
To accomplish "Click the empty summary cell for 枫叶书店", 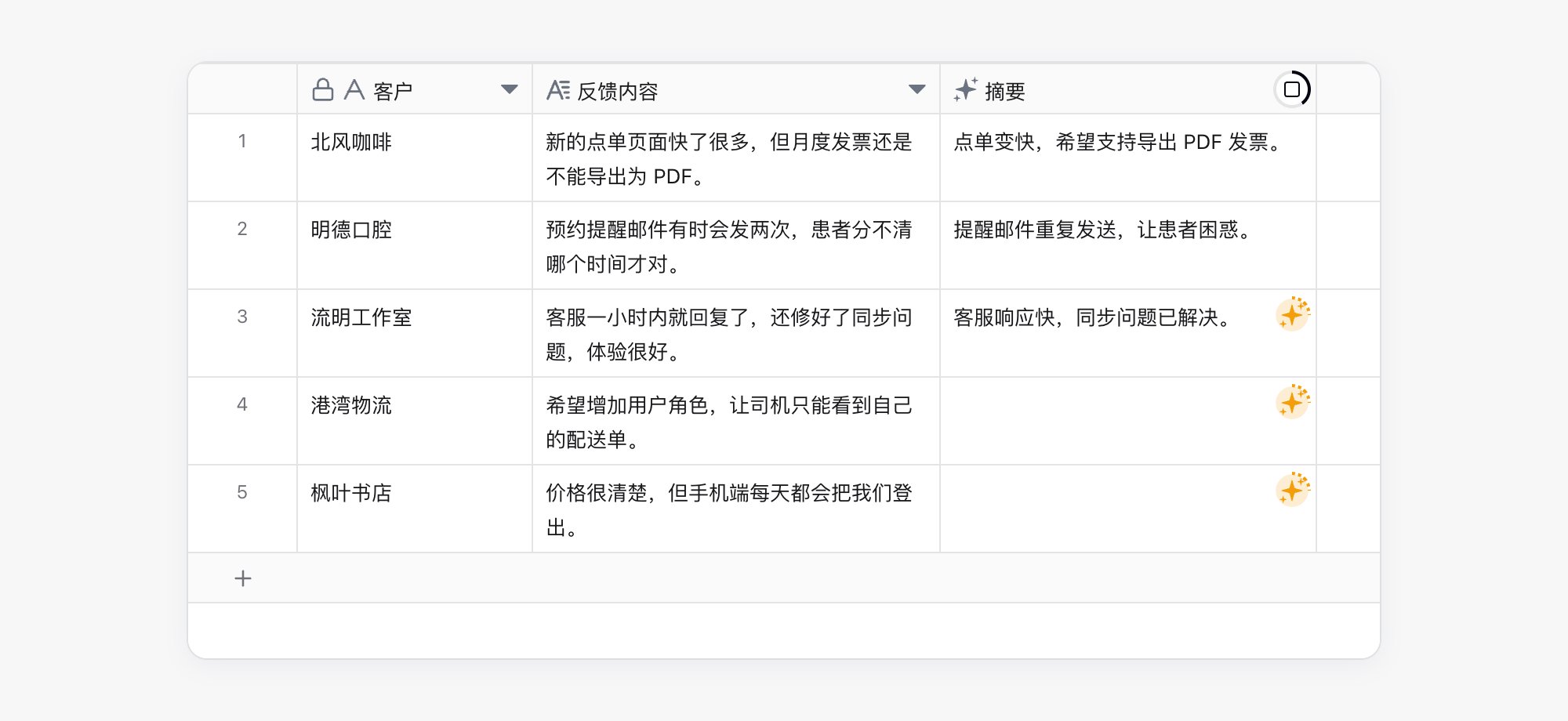I will coord(1128,509).
